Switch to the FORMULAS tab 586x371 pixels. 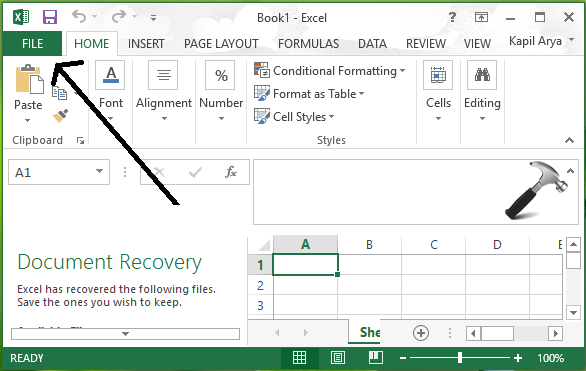308,44
